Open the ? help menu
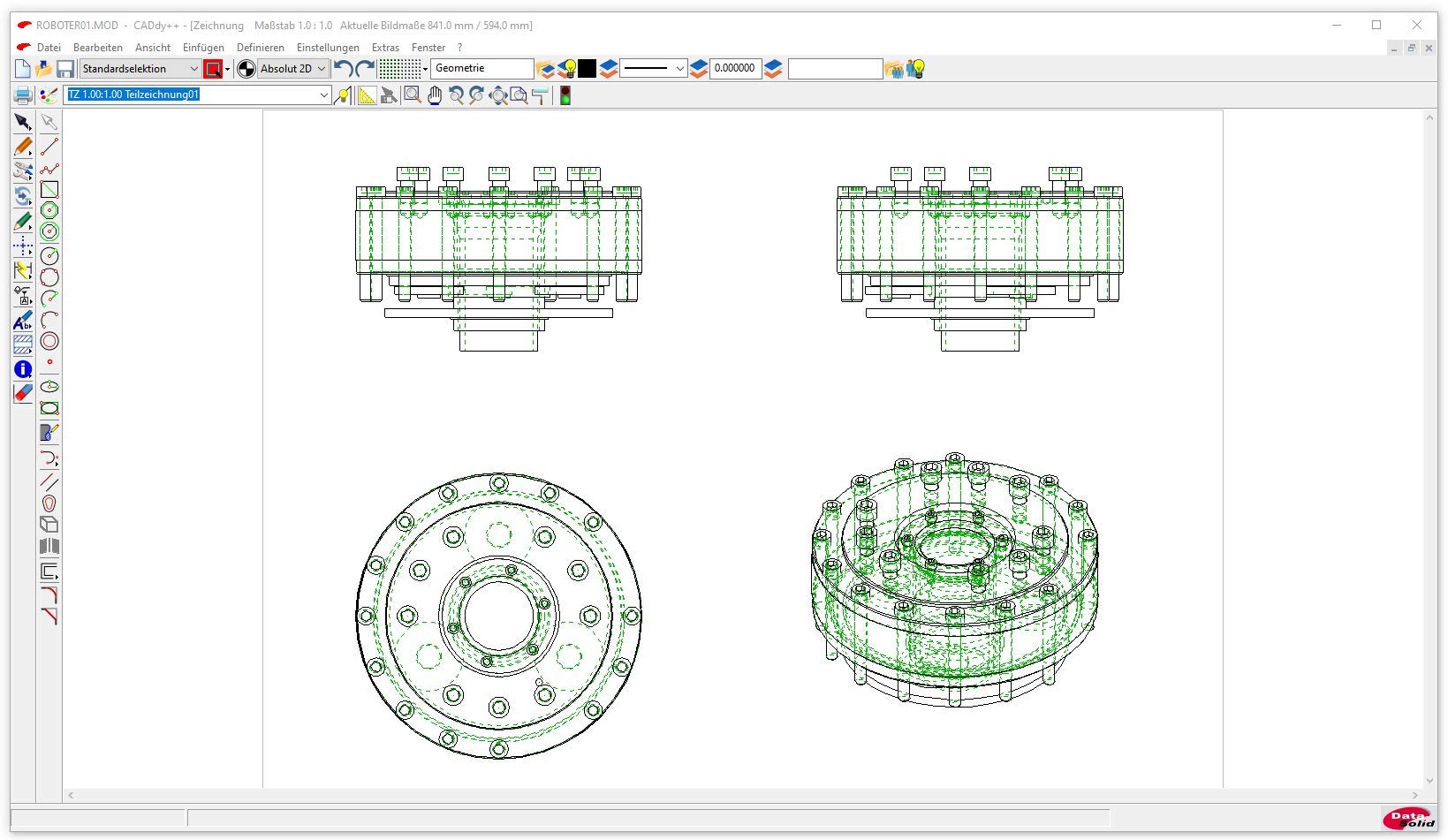1448x840 pixels. click(x=459, y=48)
